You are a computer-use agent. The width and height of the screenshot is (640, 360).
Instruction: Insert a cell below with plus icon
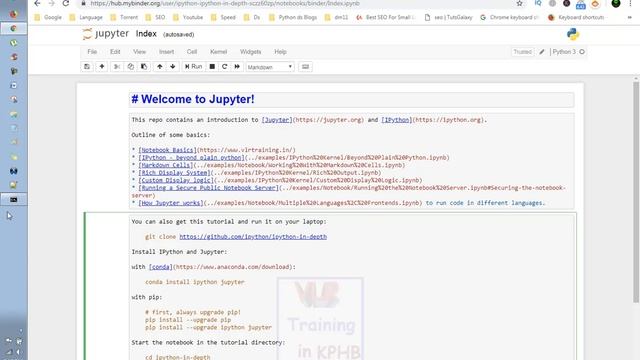102,67
